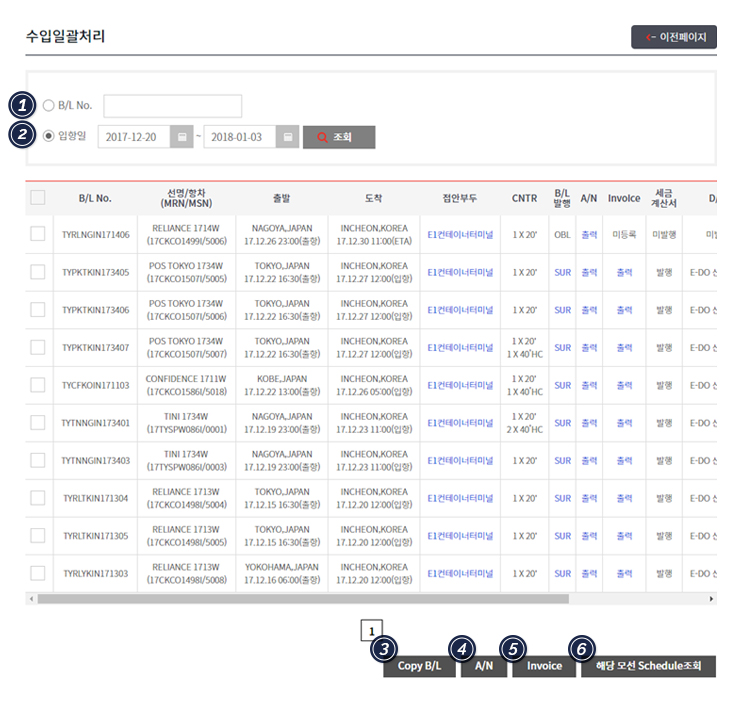Select the B/L No. radio button

(49, 105)
